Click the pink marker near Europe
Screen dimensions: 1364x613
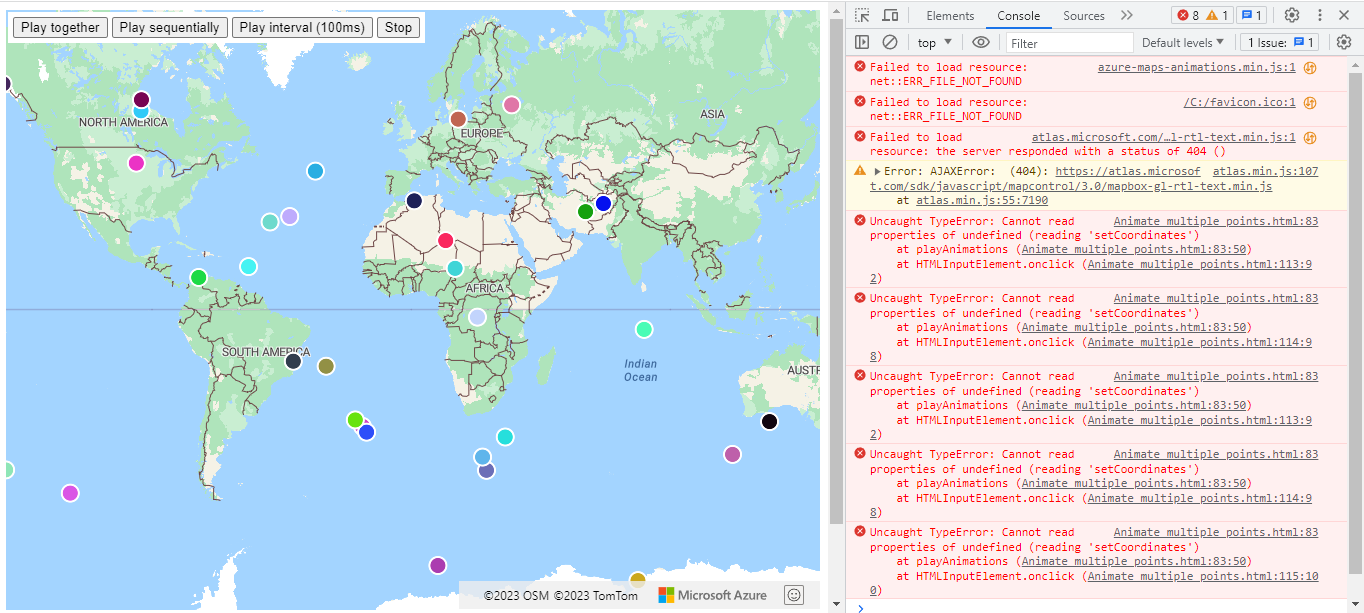(512, 103)
